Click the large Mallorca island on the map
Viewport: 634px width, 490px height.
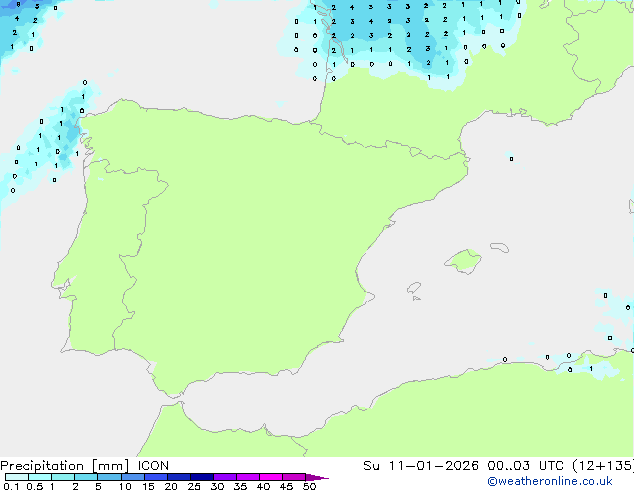(463, 261)
